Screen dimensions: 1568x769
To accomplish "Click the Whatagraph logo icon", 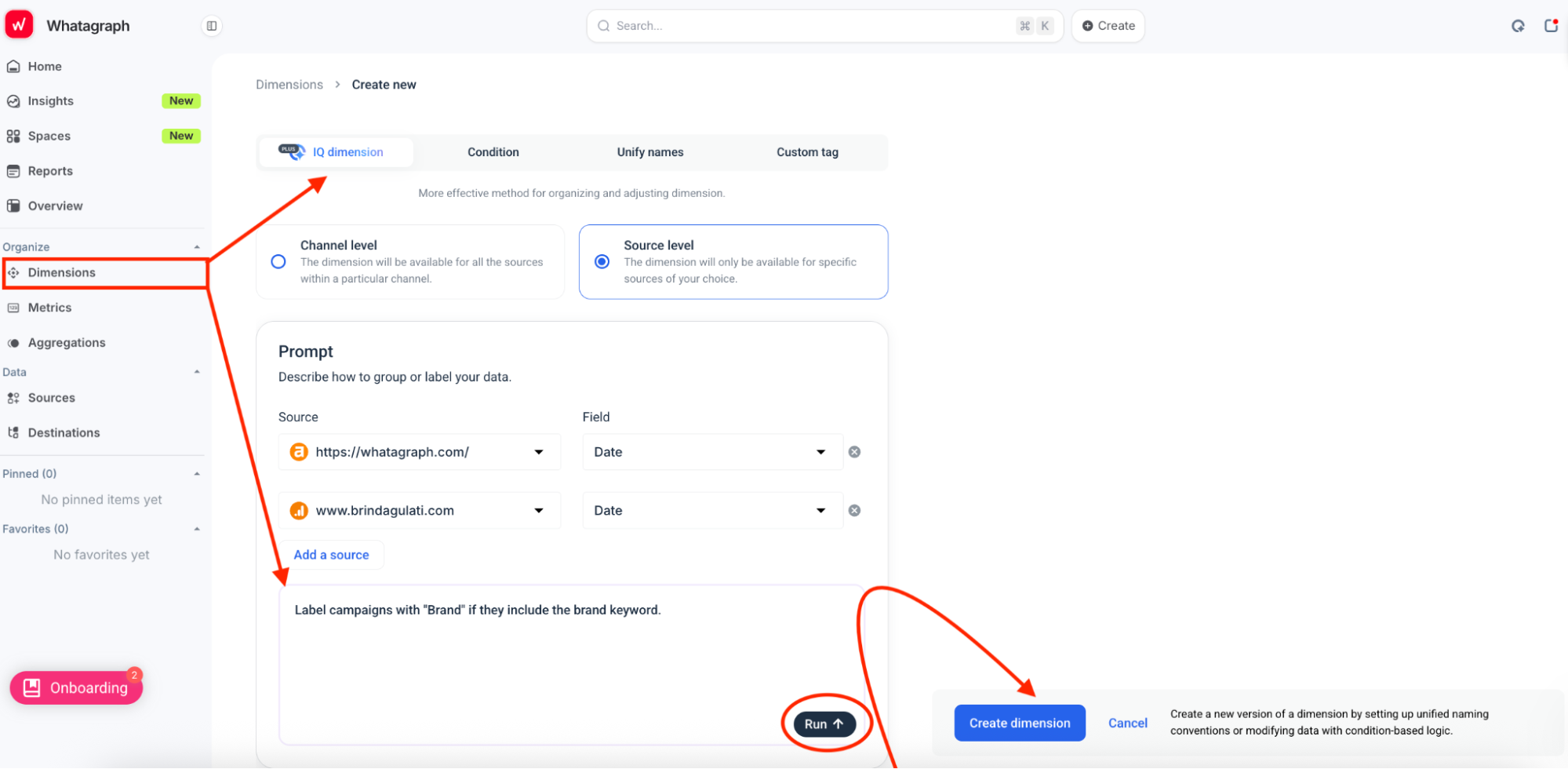I will coord(20,25).
